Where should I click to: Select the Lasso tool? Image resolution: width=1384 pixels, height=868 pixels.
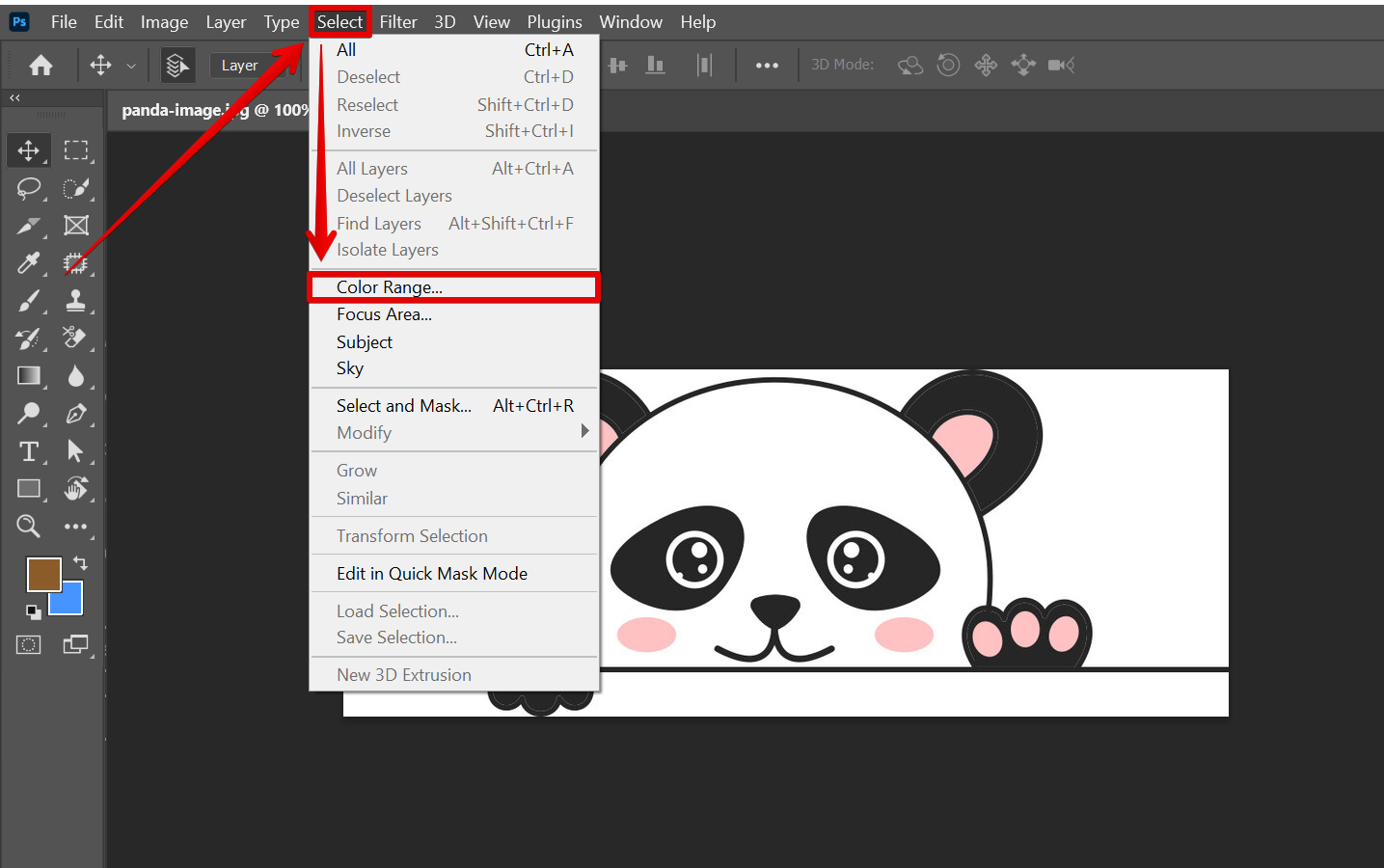click(x=29, y=188)
